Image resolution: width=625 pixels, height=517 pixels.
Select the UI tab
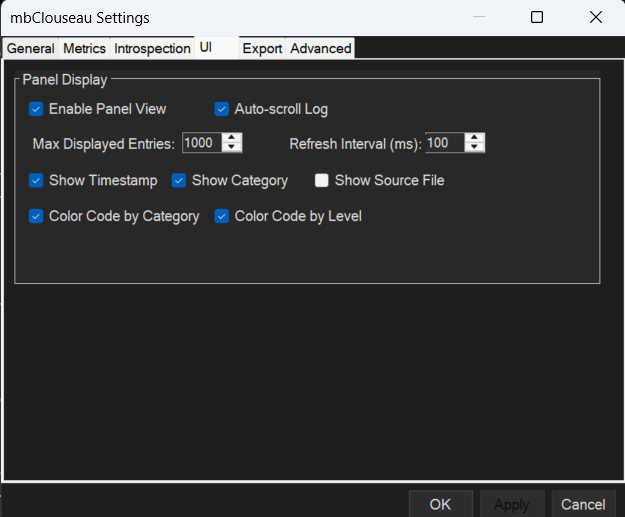pyautogui.click(x=216, y=47)
